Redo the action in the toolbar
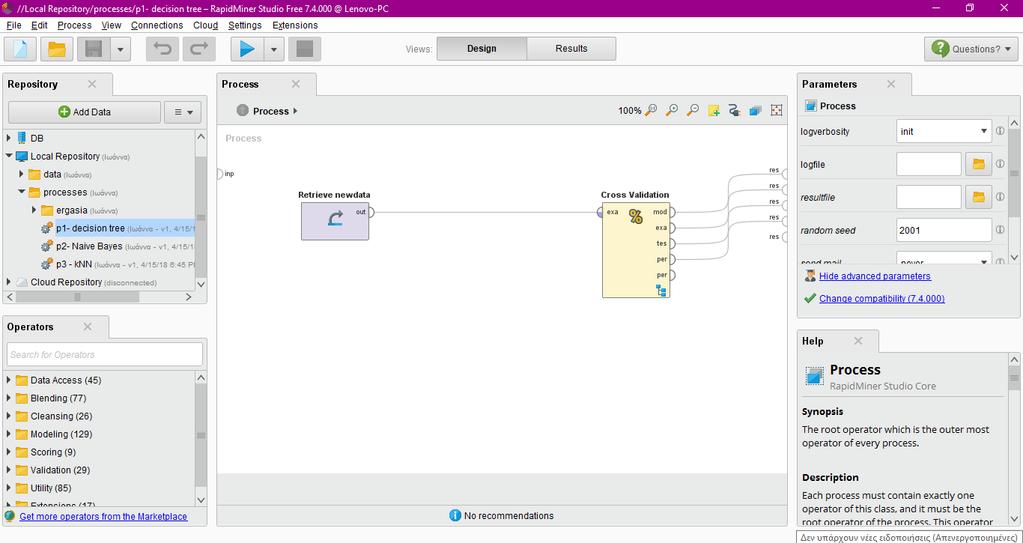 199,49
